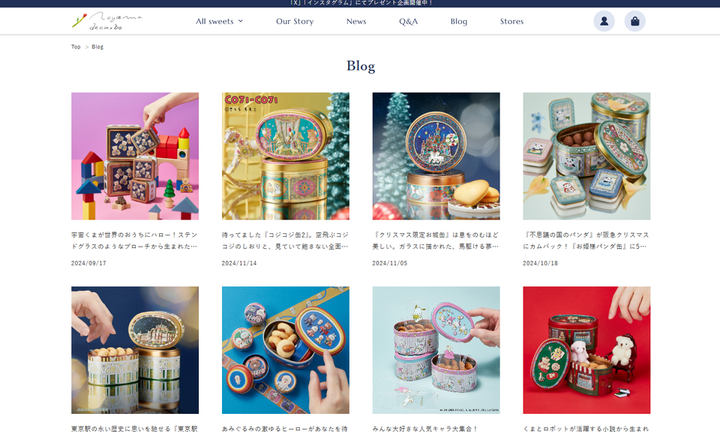Open the Our Story page
The image size is (720, 434).
tap(294, 21)
